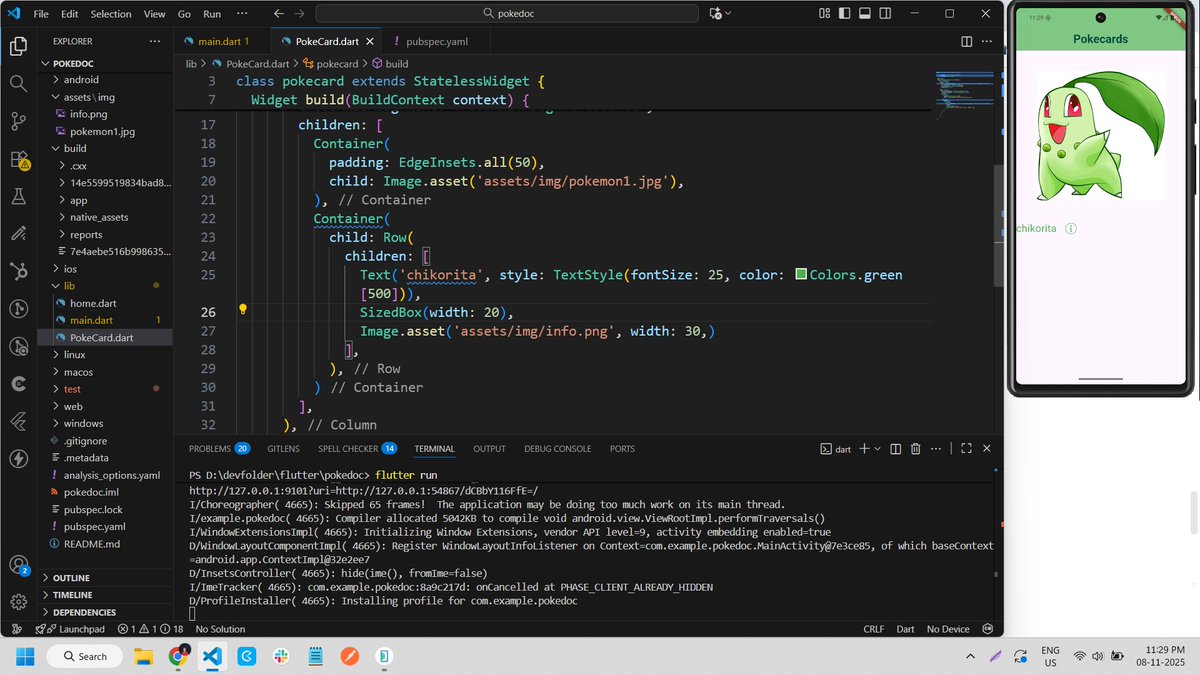
Task: Click the light bulb code action icon
Action: [242, 310]
